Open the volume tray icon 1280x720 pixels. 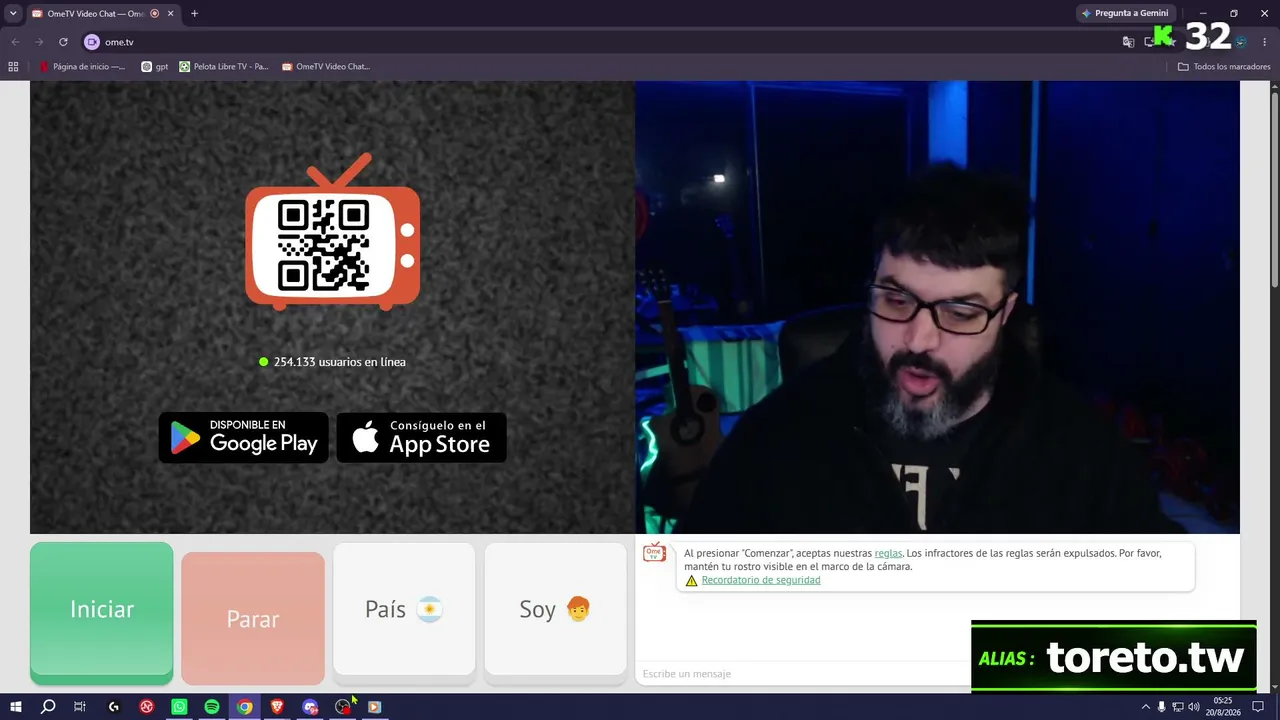1193,707
